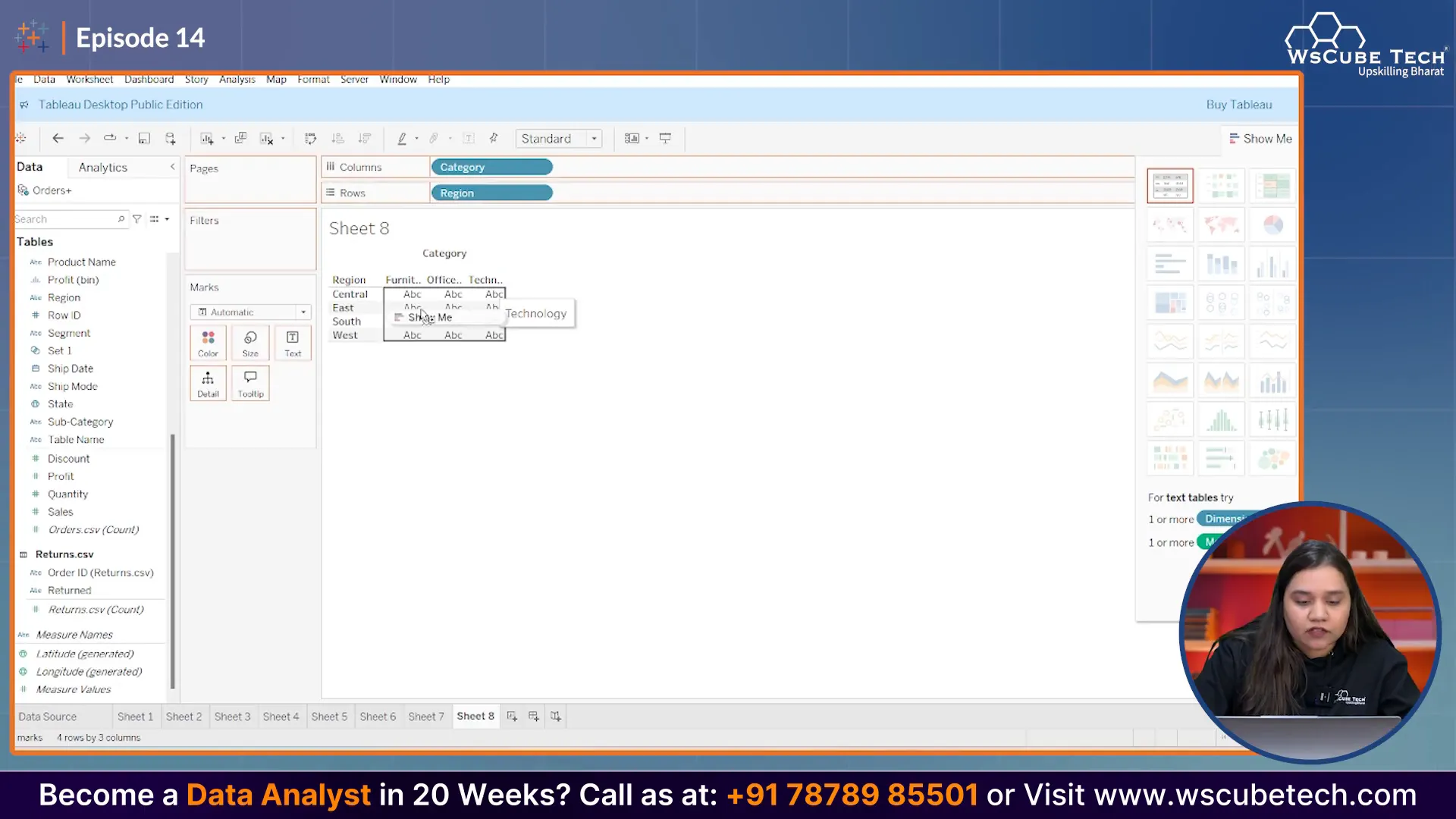
Task: Click the search magnifier icon in Data pane
Action: [x=121, y=219]
